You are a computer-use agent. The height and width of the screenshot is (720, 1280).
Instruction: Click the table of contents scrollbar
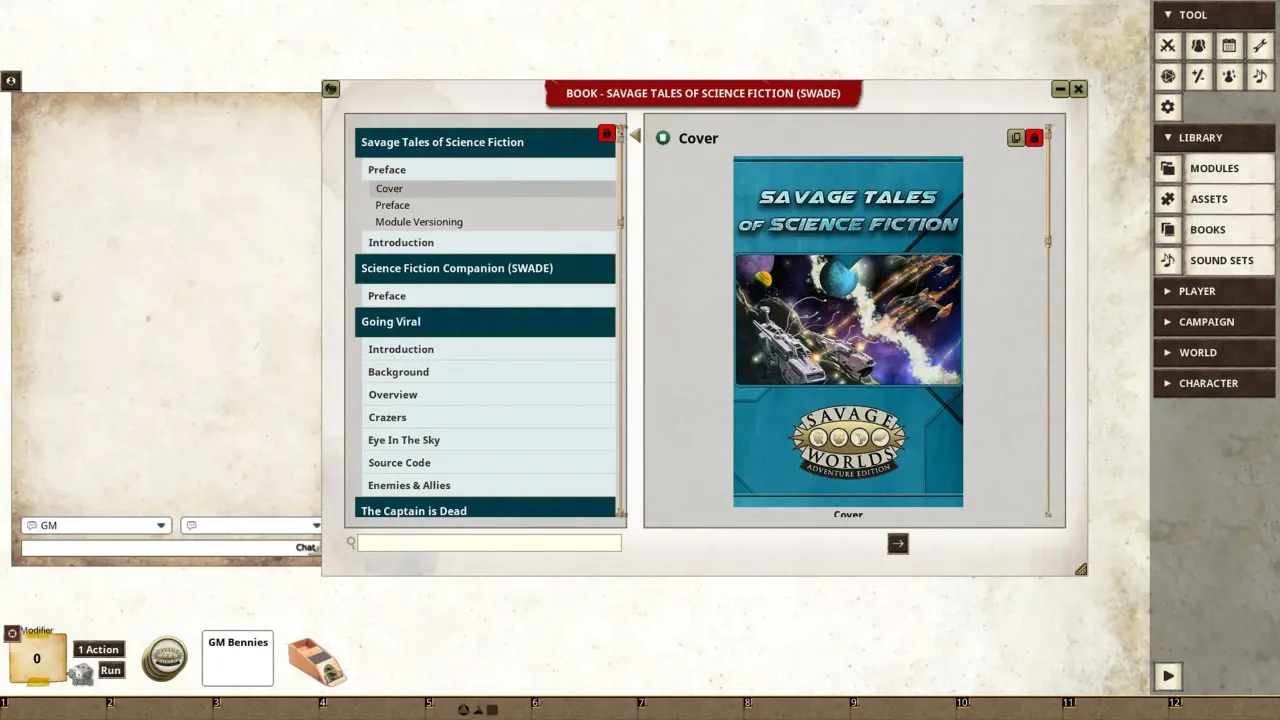[620, 320]
